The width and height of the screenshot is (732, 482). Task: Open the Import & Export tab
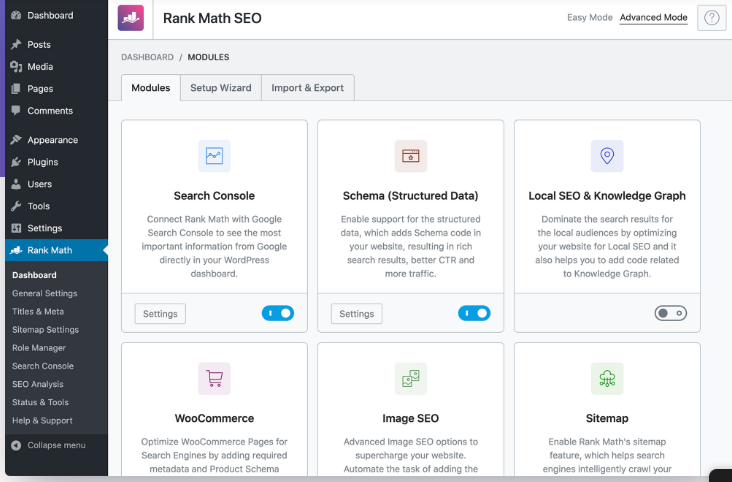308,88
